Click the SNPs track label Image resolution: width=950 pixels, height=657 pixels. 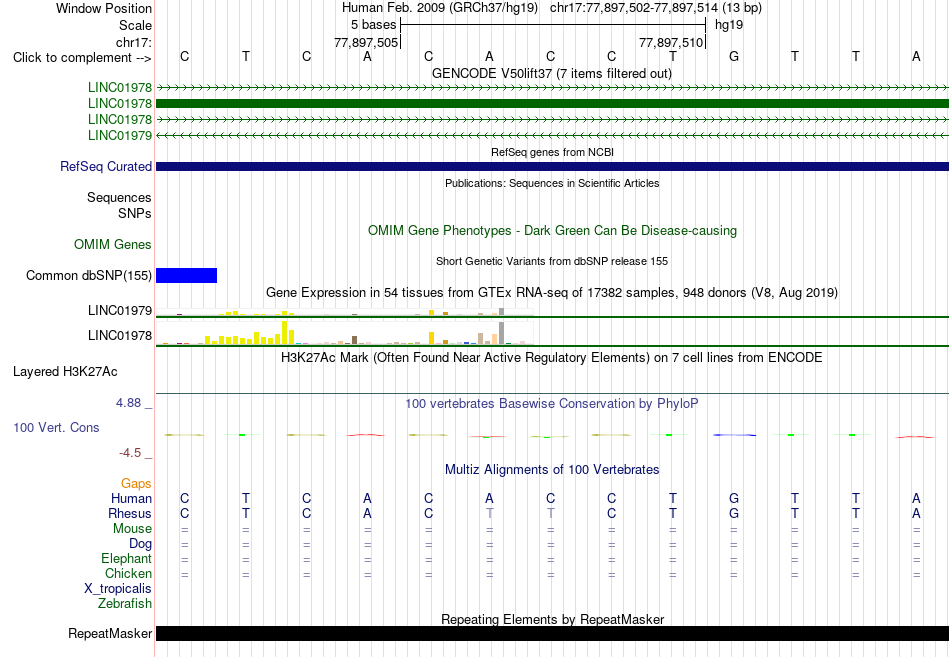(135, 213)
